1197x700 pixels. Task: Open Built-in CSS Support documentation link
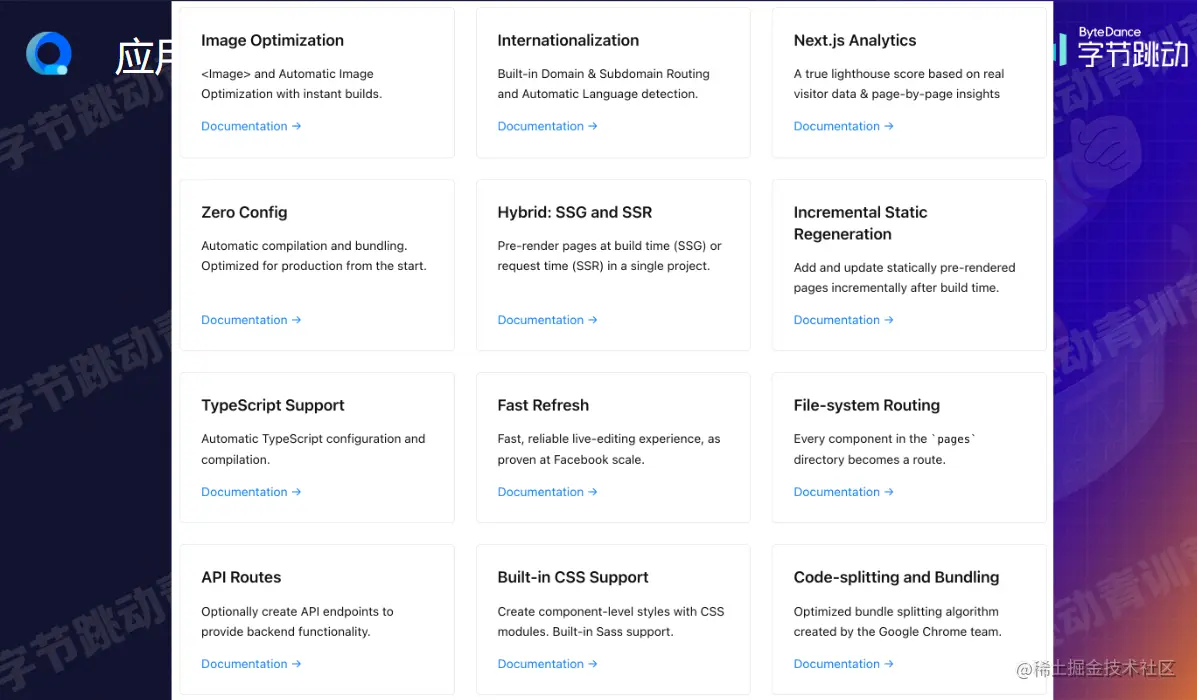tap(547, 664)
